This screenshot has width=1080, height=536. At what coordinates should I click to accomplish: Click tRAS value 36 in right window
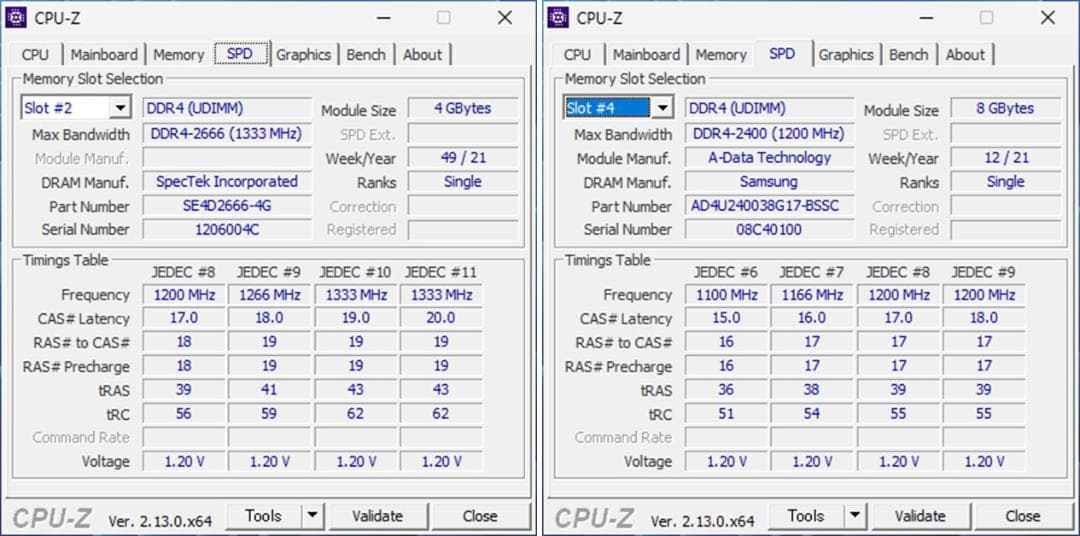pos(726,390)
